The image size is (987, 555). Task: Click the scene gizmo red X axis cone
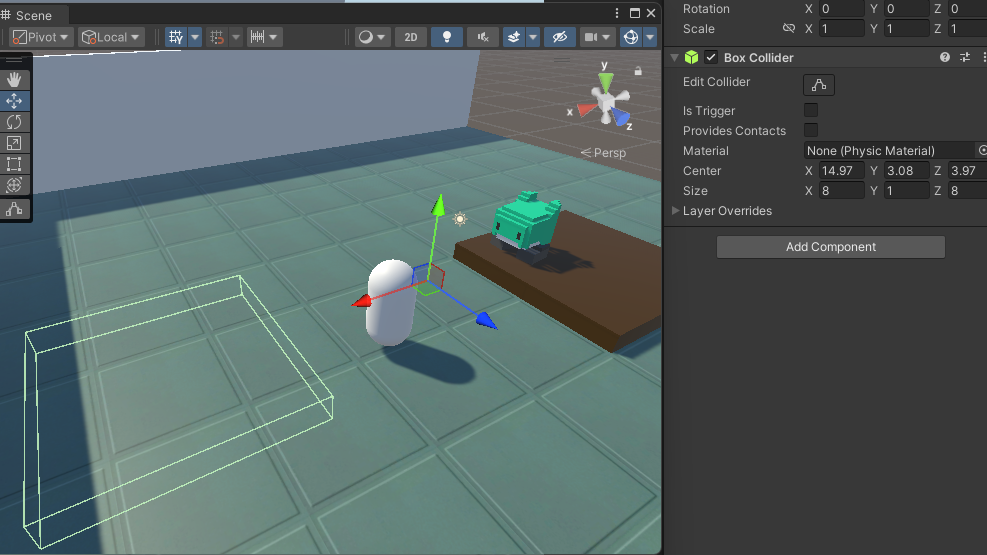pyautogui.click(x=586, y=109)
